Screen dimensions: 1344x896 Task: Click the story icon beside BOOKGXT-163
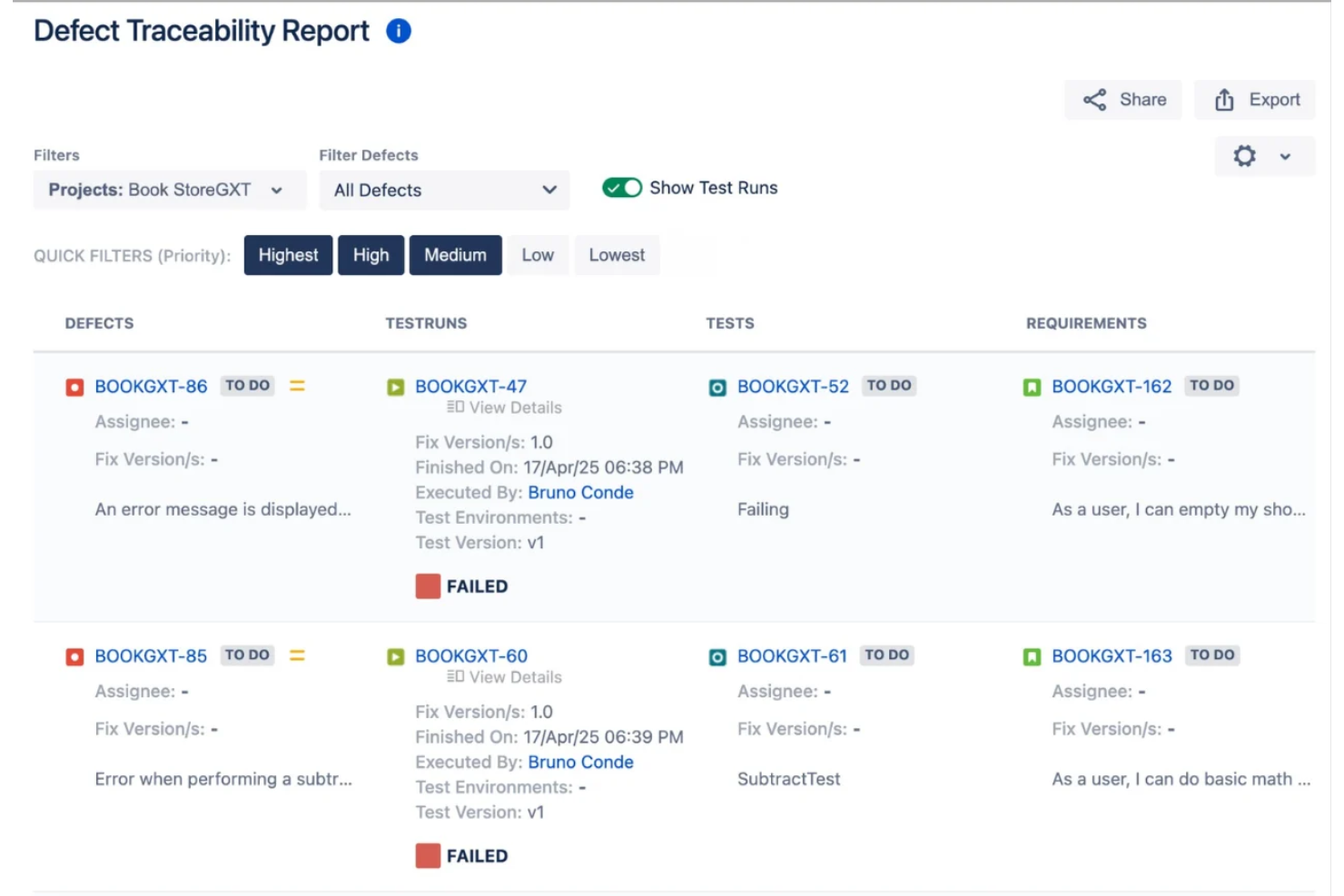pos(1032,655)
